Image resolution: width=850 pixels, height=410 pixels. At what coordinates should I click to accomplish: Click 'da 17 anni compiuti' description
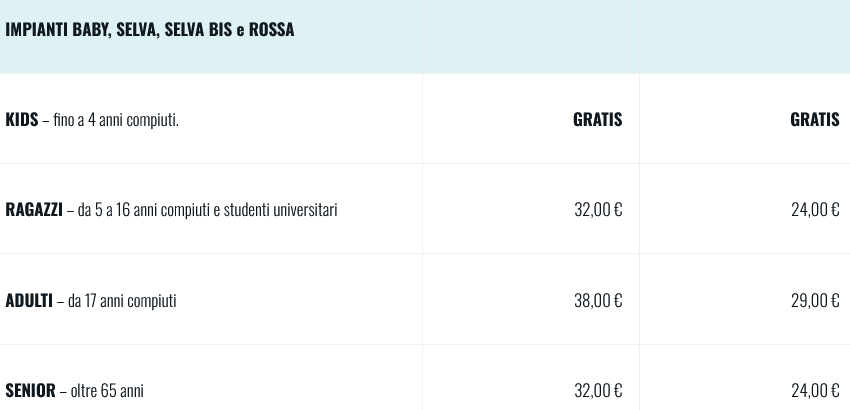point(122,300)
